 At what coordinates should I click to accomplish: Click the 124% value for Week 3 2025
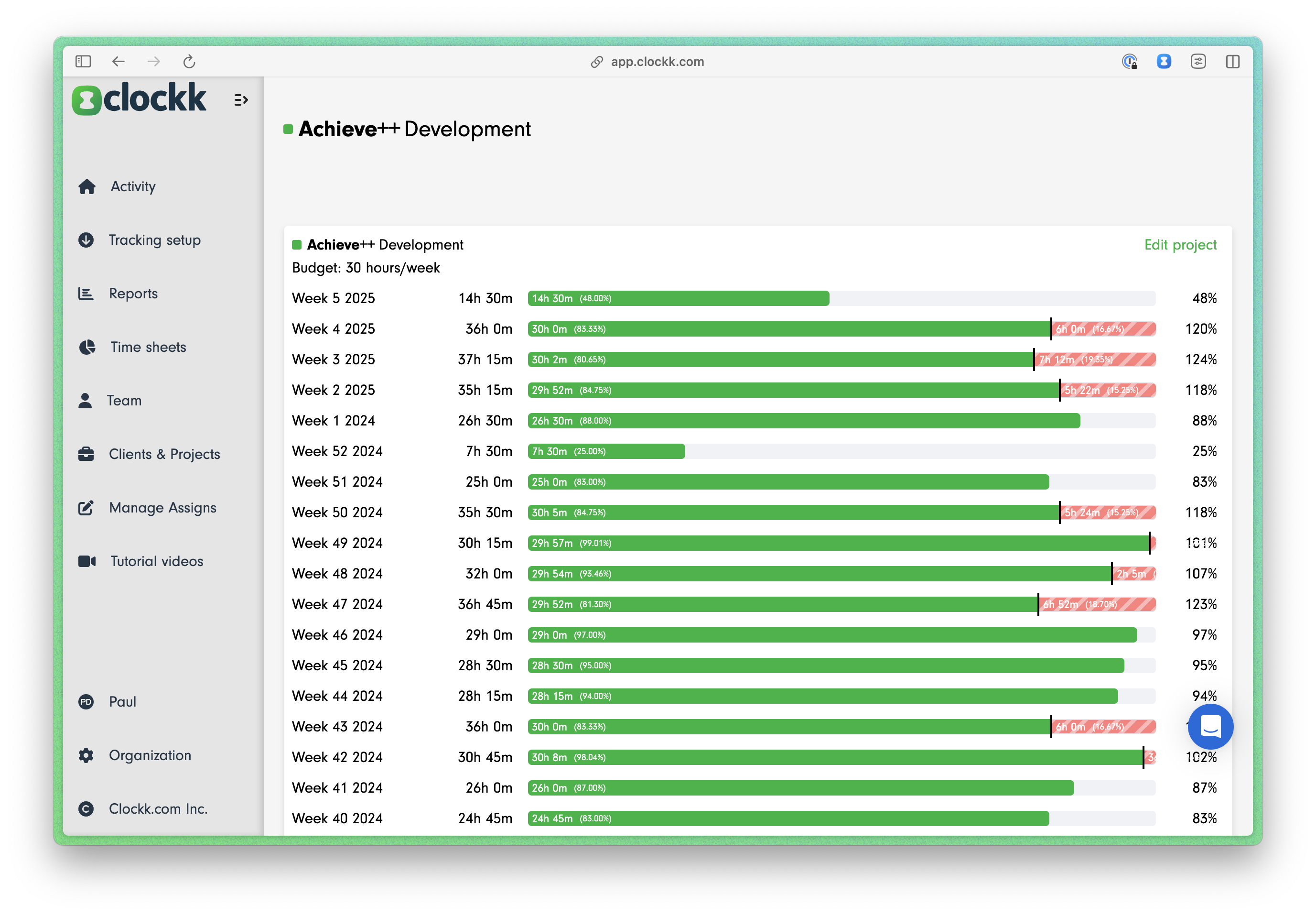(x=1201, y=360)
